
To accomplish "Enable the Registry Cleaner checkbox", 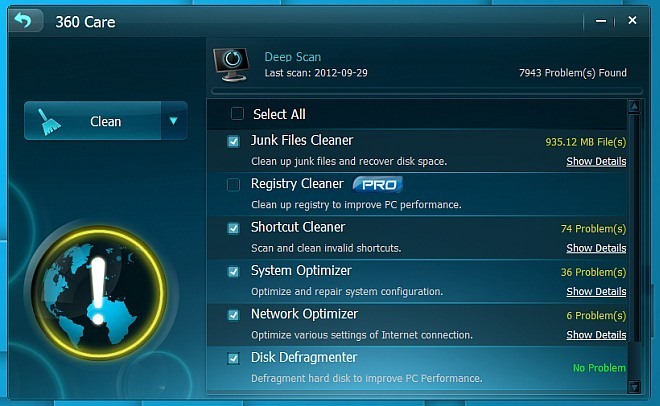I will pos(233,185).
